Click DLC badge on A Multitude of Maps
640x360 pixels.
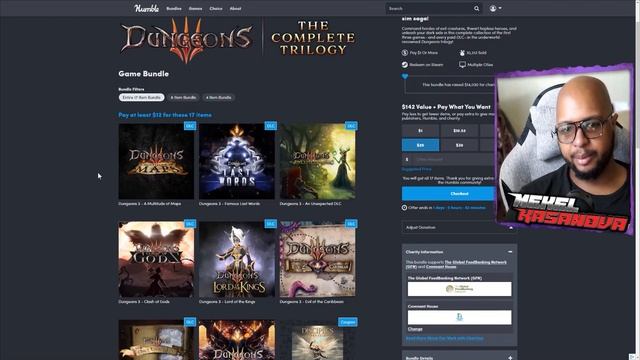pos(190,126)
